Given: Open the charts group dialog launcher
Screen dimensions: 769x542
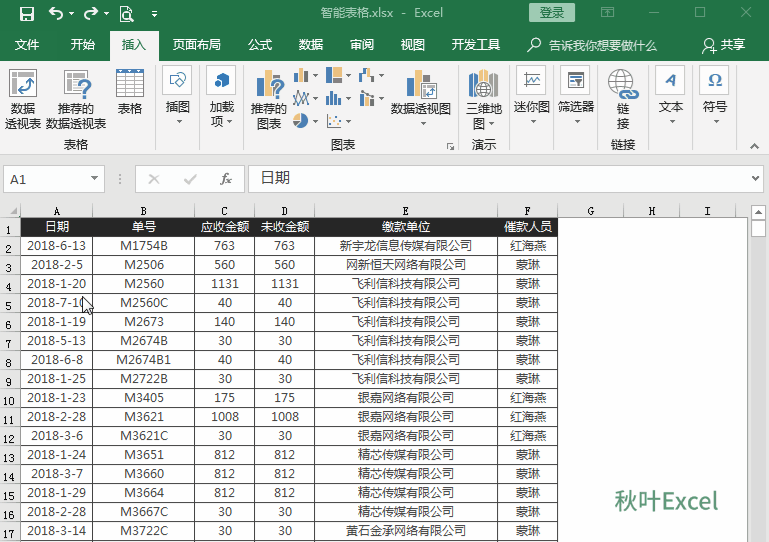Looking at the screenshot, I should (x=450, y=146).
